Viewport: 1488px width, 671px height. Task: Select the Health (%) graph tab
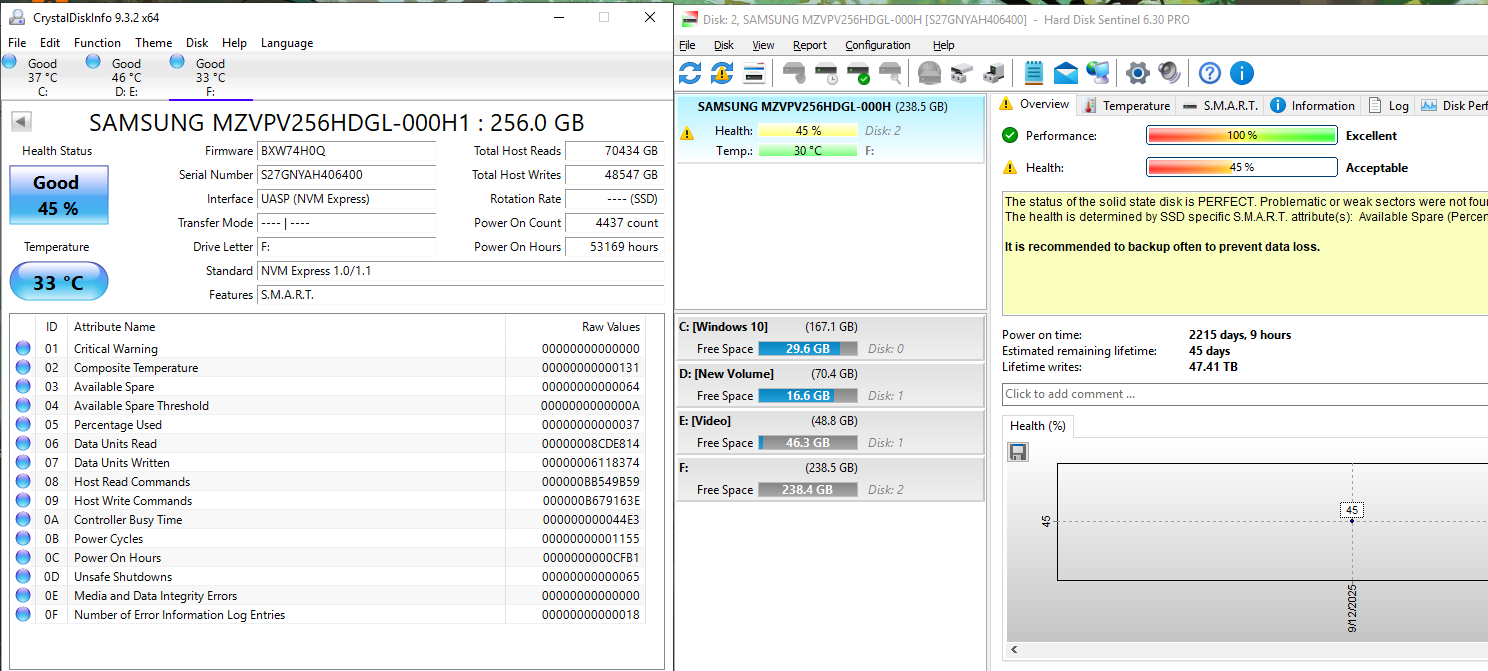pos(1037,426)
